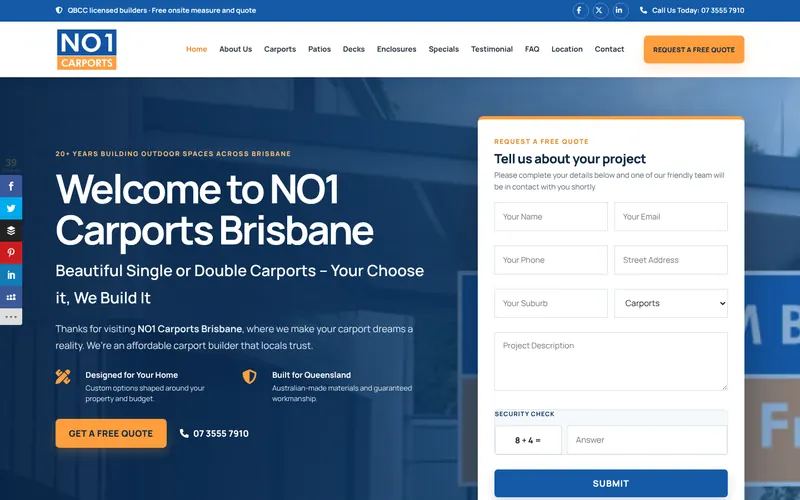The image size is (800, 500).
Task: Click Call Us Today: 07 3555 7910 in top bar
Action: click(692, 10)
